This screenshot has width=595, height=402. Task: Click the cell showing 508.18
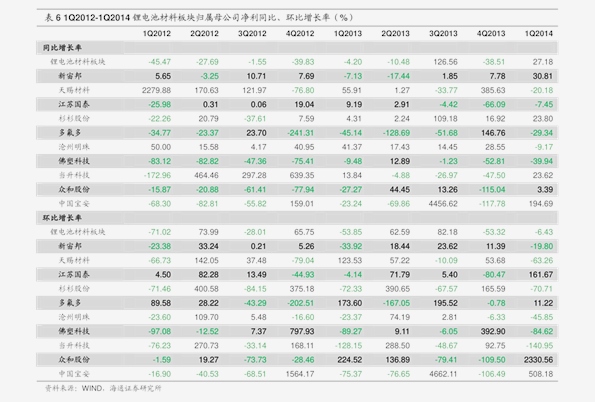click(541, 374)
